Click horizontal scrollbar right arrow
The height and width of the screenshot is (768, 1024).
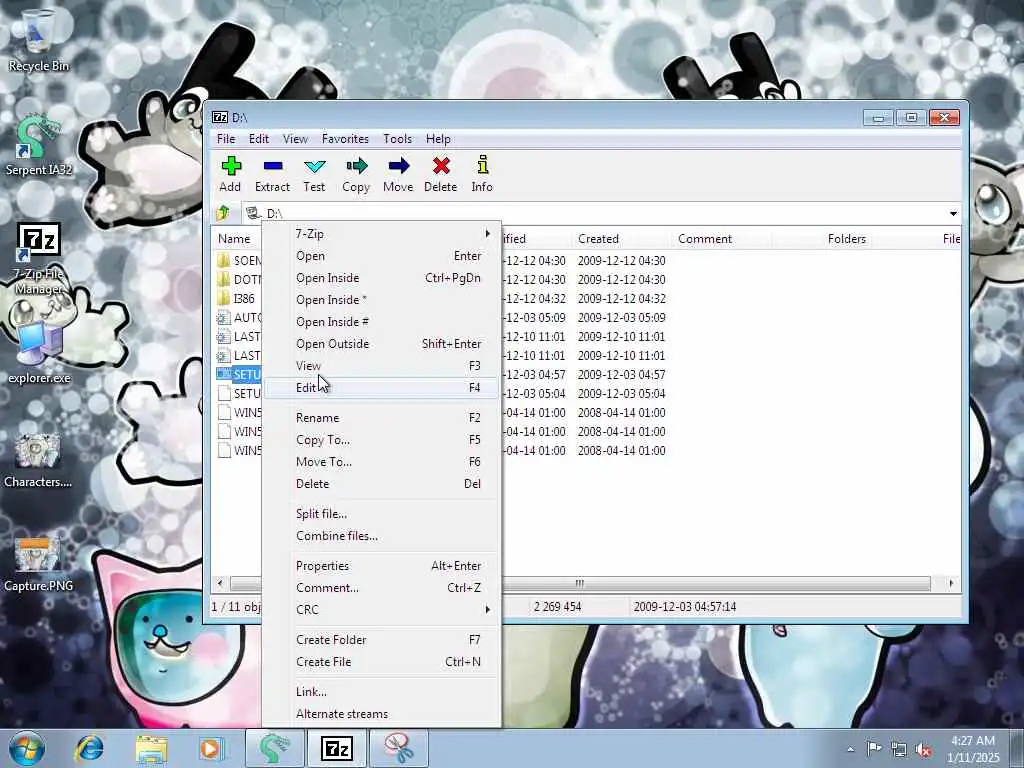point(950,583)
